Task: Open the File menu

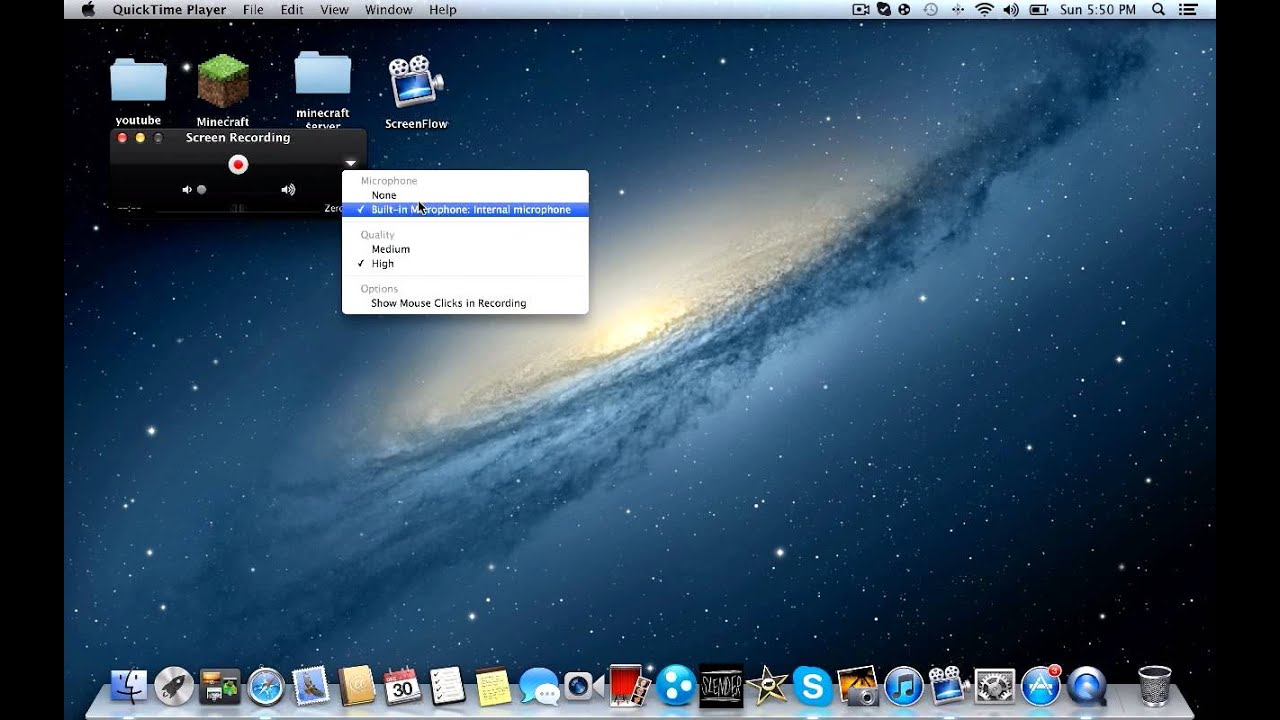Action: 253,10
